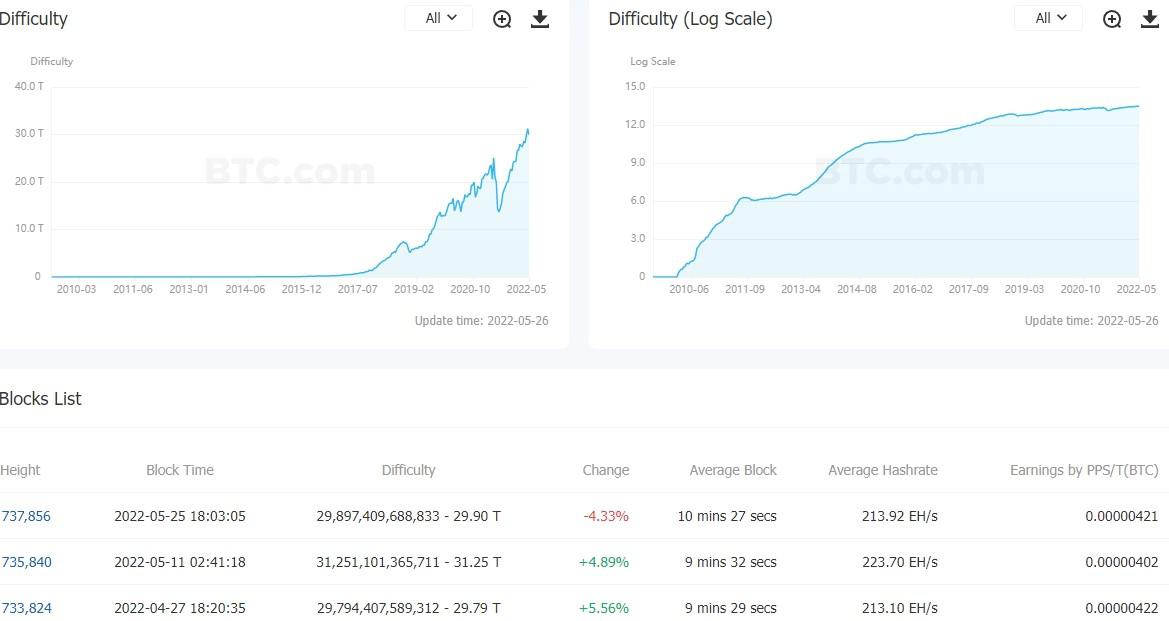Download the Difficulty chart data
This screenshot has height=621, width=1169.
click(x=540, y=19)
